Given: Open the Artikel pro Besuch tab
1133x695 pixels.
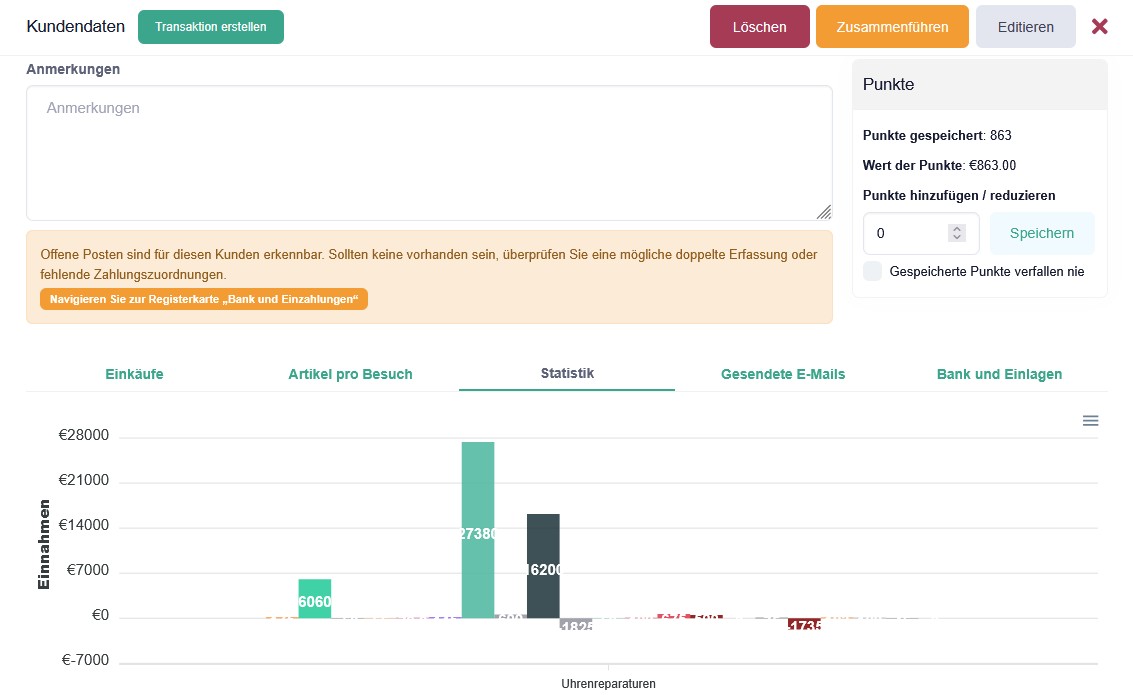Looking at the screenshot, I should pos(350,374).
